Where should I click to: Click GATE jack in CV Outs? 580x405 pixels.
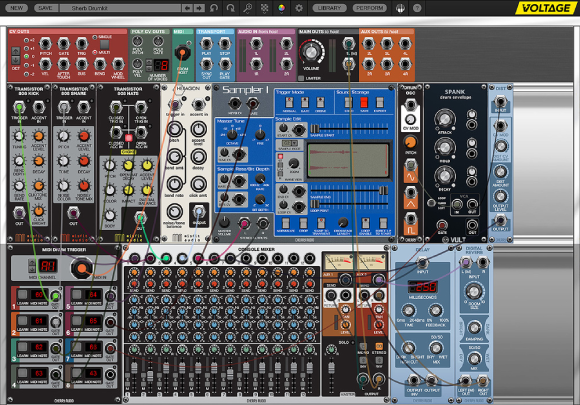click(x=64, y=44)
